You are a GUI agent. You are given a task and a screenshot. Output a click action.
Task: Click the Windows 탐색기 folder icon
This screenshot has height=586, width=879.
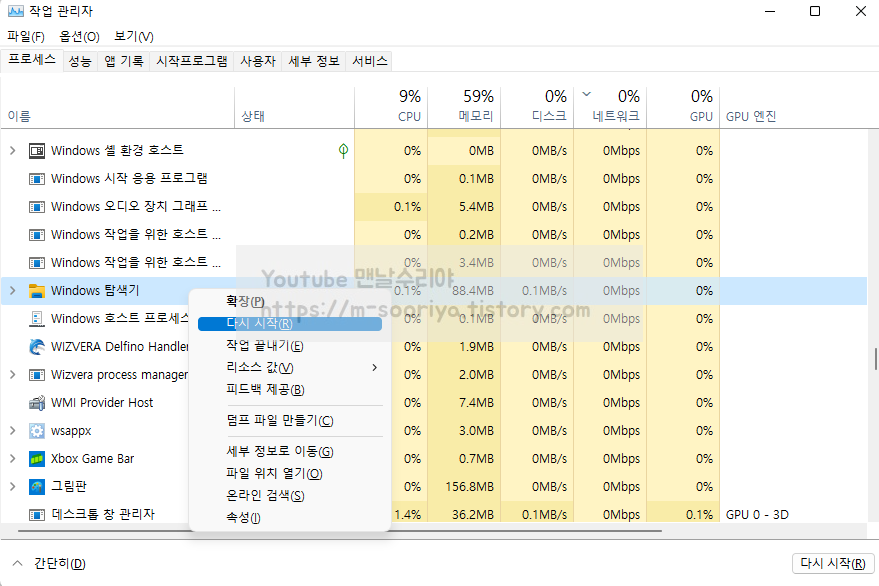pos(37,290)
